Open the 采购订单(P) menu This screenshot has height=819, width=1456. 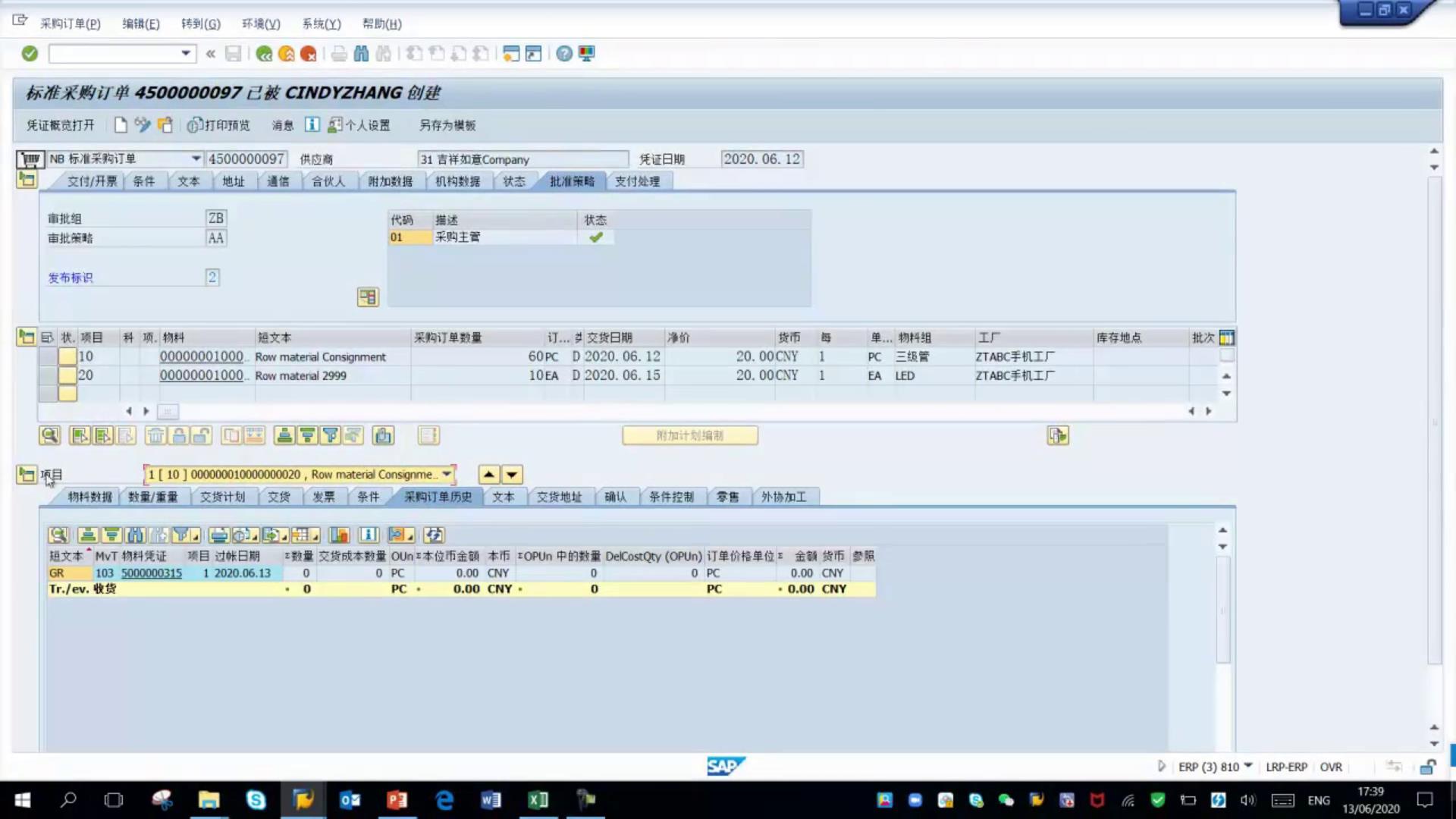click(x=70, y=24)
